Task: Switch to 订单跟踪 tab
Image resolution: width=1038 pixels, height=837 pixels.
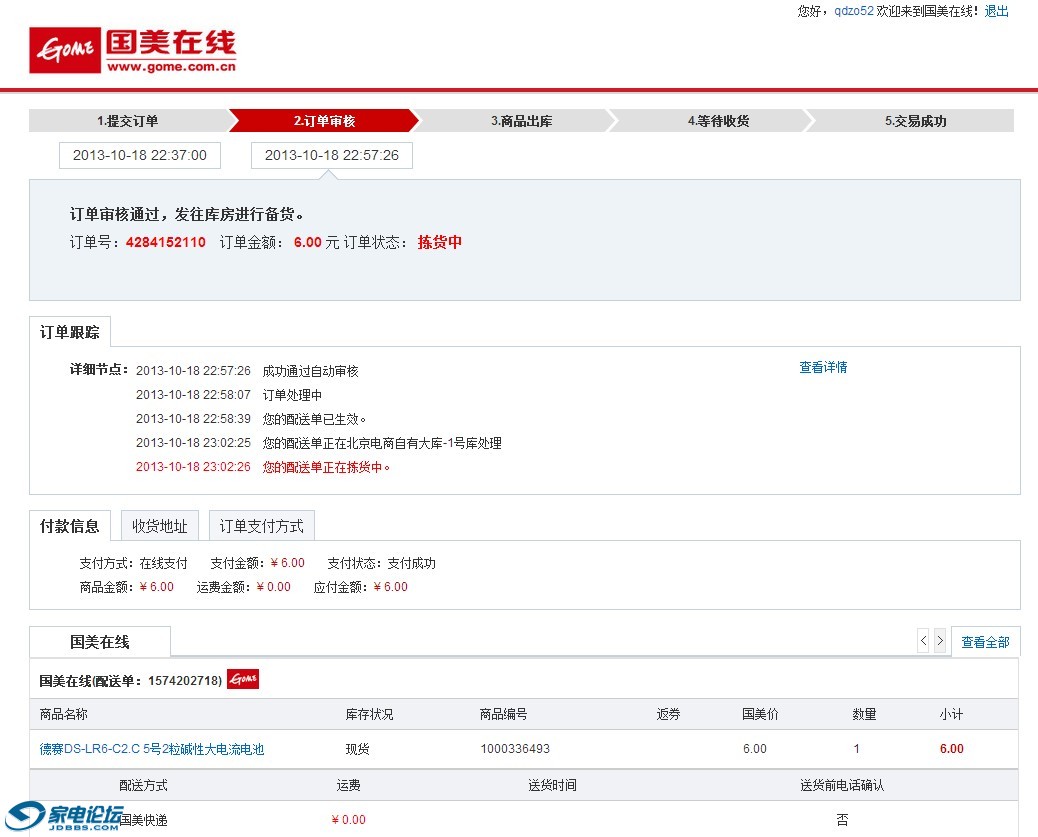Action: coord(70,332)
